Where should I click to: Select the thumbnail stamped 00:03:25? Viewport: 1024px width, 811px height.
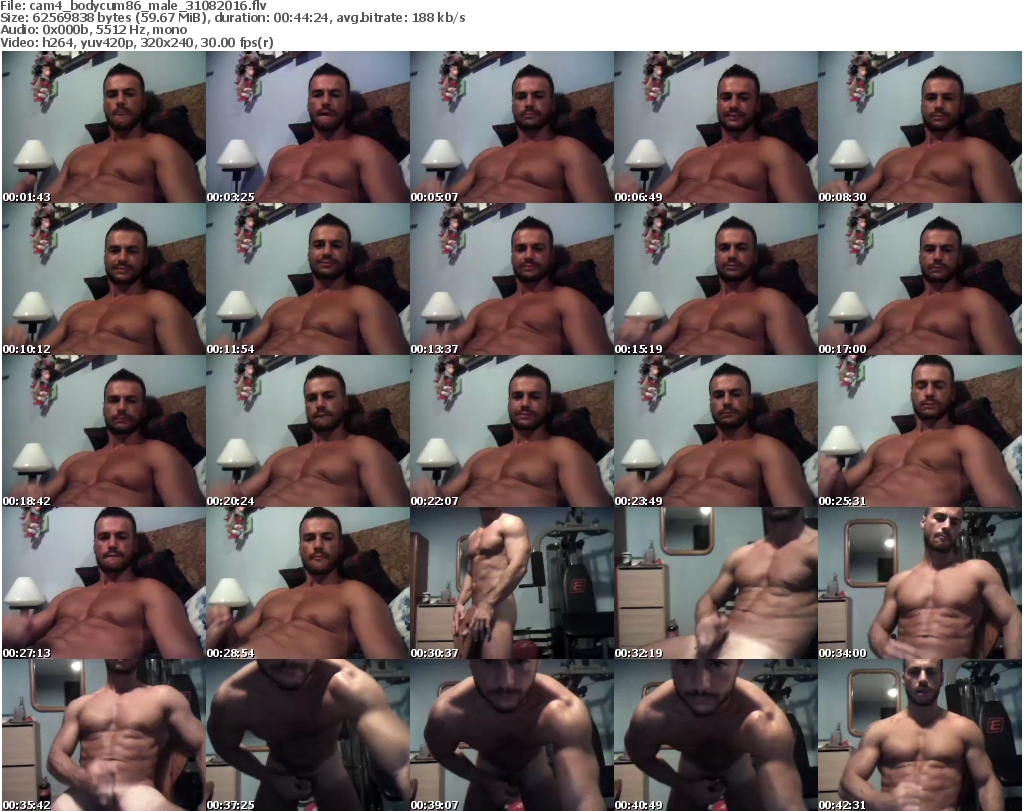pyautogui.click(x=308, y=127)
